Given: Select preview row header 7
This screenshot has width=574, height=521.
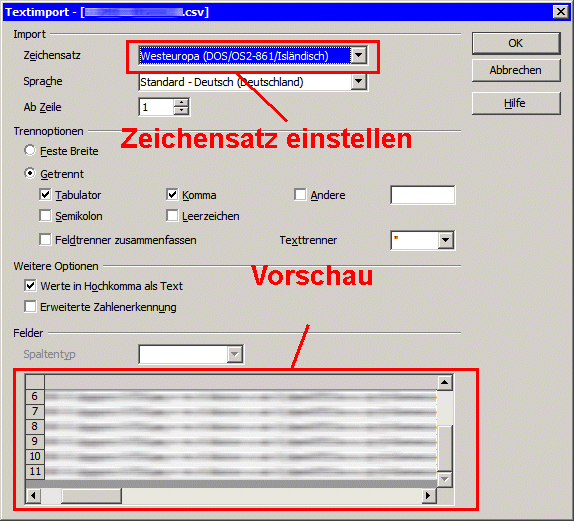Looking at the screenshot, I should [35, 411].
